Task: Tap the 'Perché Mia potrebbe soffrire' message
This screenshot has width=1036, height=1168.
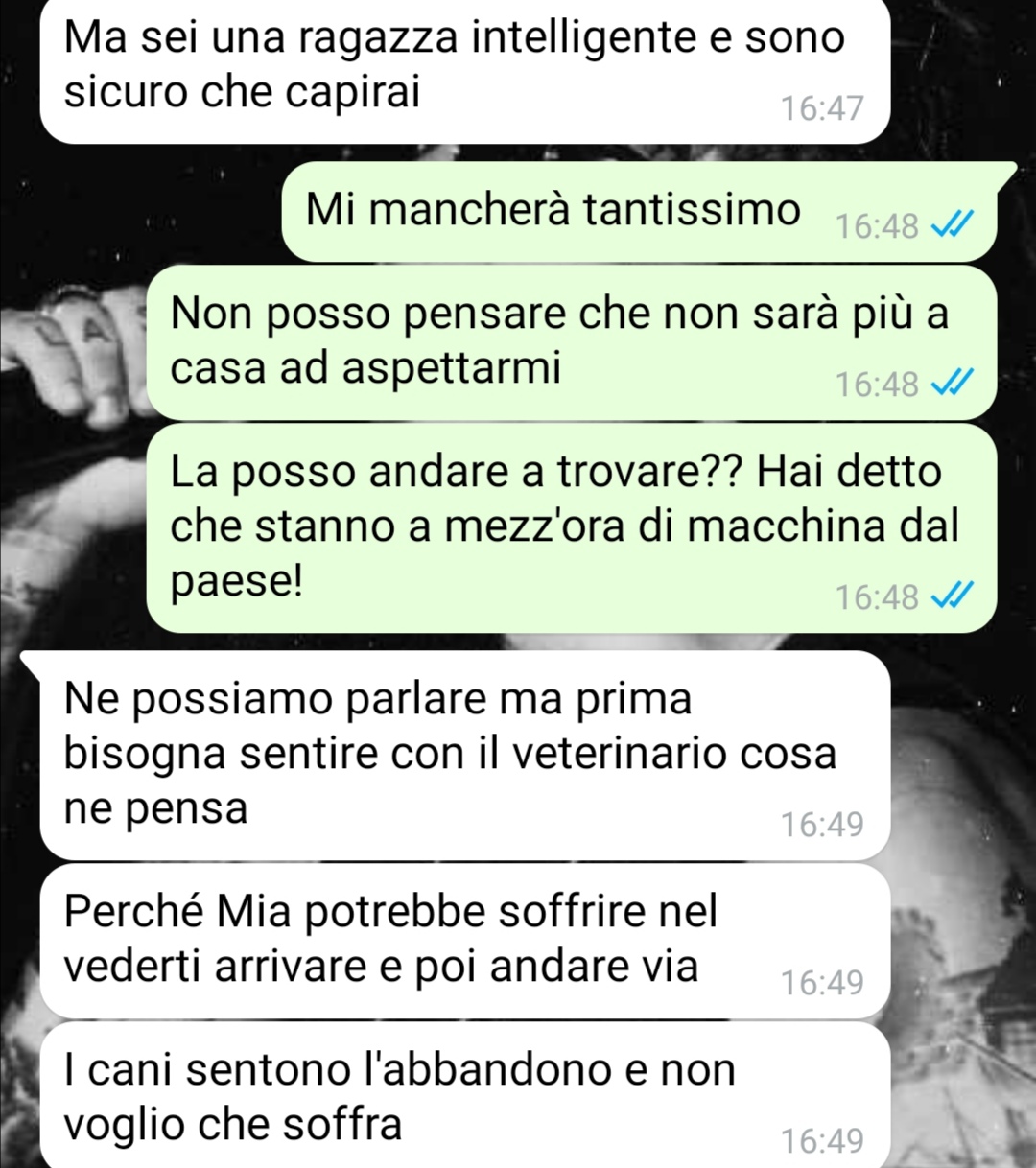Action: (465, 942)
